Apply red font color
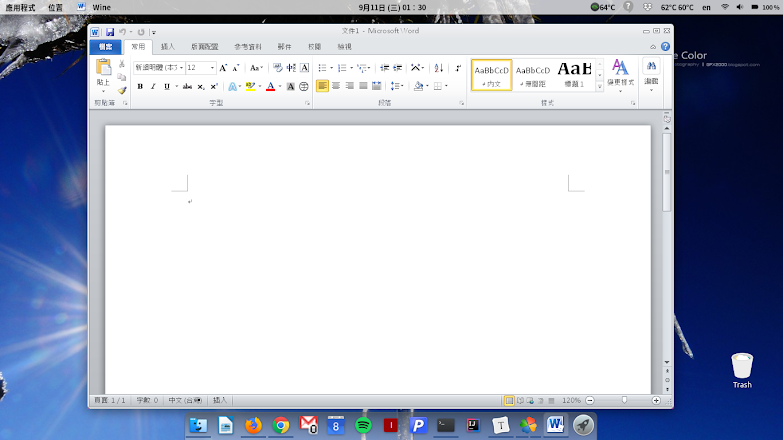Screen dimensions: 783x440 [x=271, y=86]
